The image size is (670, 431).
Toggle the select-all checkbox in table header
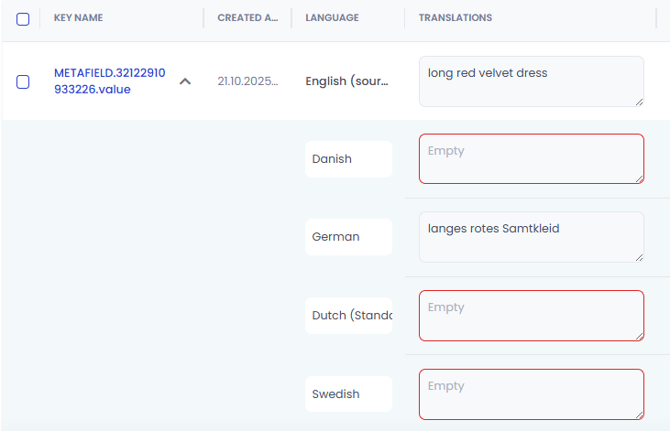[23, 19]
